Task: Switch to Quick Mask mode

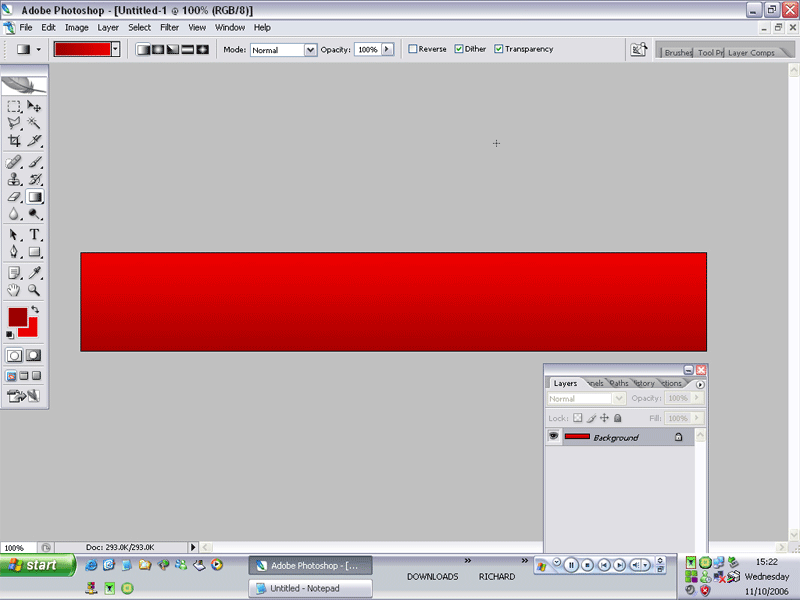Action: [x=34, y=356]
